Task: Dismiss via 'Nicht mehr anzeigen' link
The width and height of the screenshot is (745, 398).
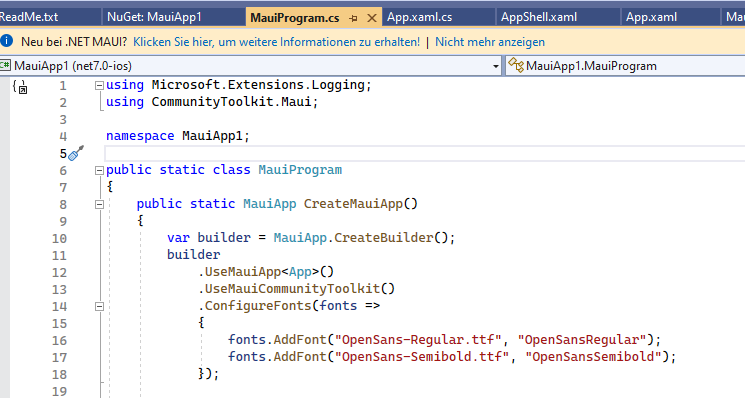Action: (x=490, y=42)
